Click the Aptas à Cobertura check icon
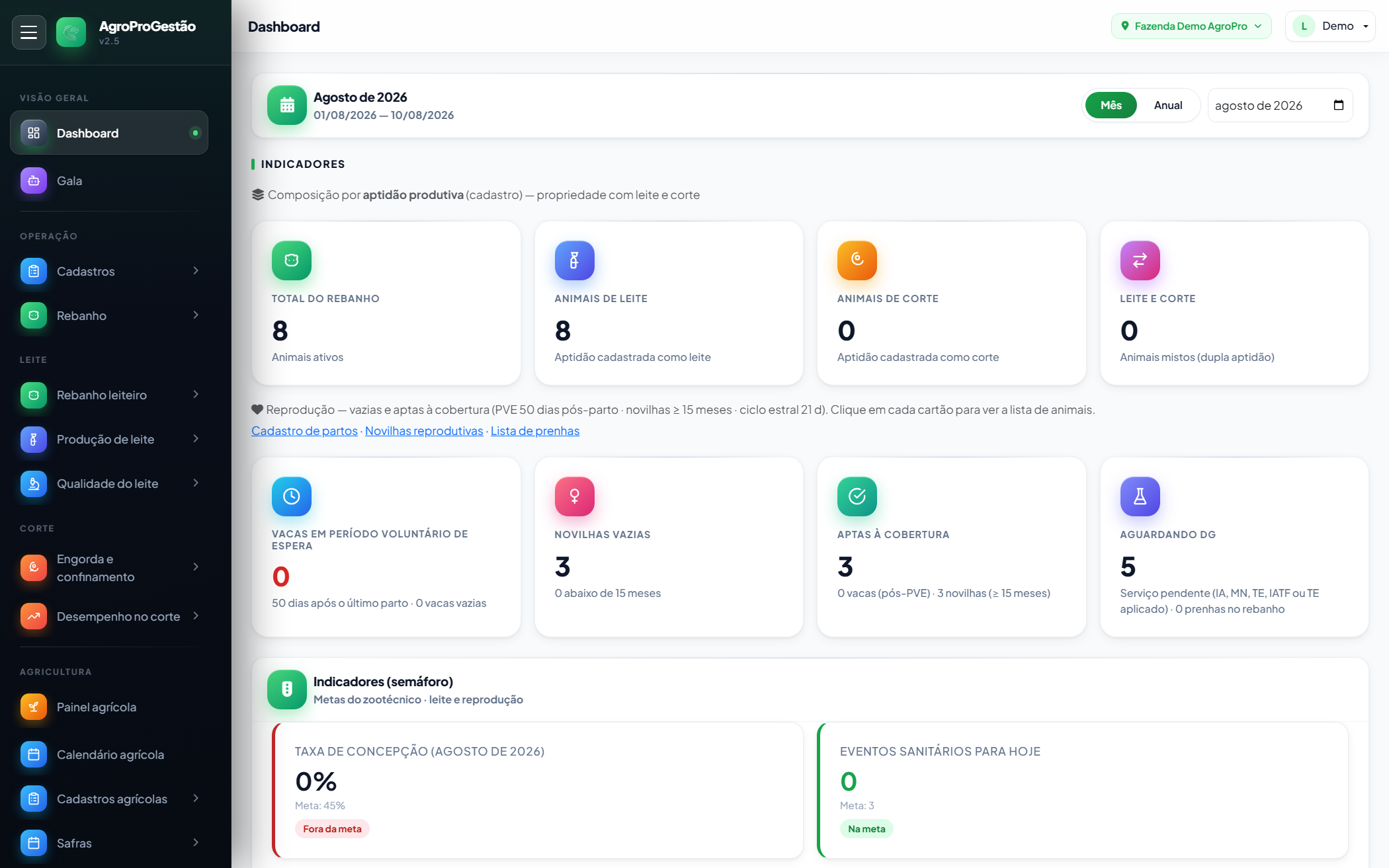The width and height of the screenshot is (1389, 868). pyautogui.click(x=857, y=496)
